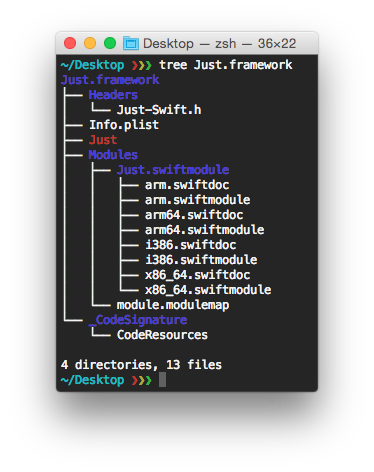374x472 pixels.
Task: Select the root 'Just.framework' directory line
Action: 110,80
